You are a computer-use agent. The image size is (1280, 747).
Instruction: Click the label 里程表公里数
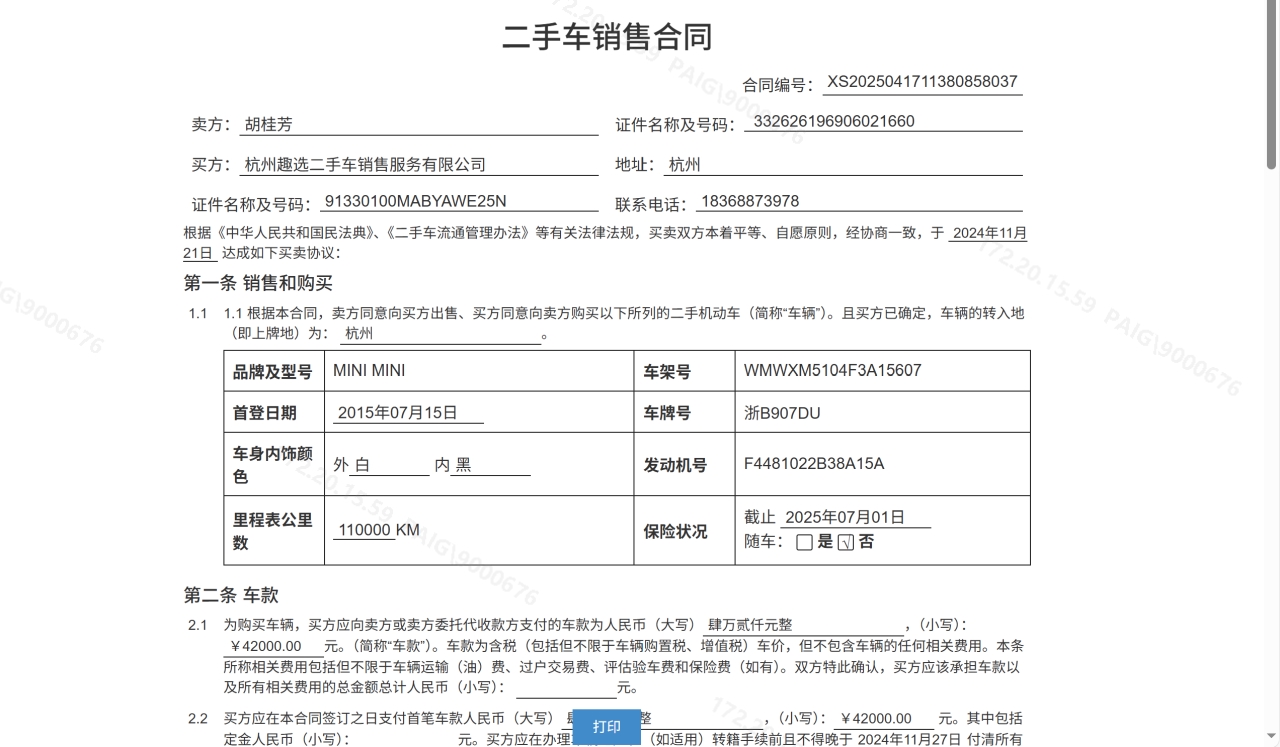tap(273, 531)
